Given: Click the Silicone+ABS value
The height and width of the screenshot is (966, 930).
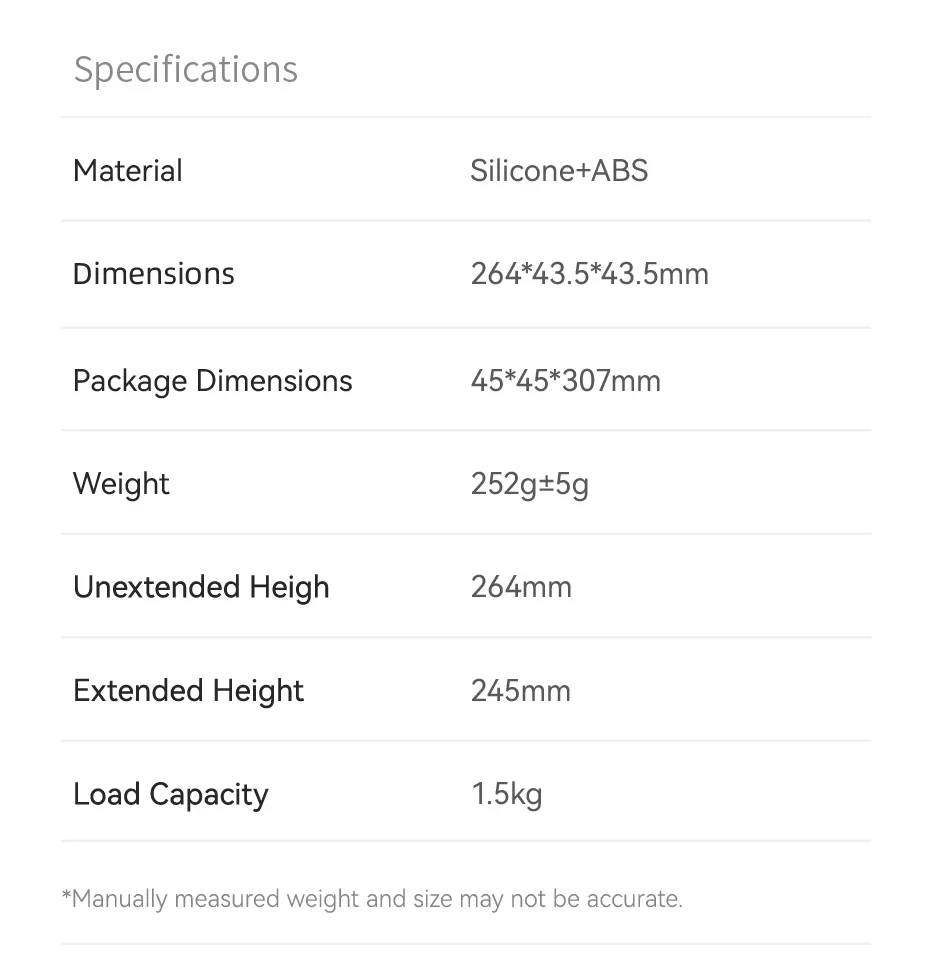Looking at the screenshot, I should [559, 171].
